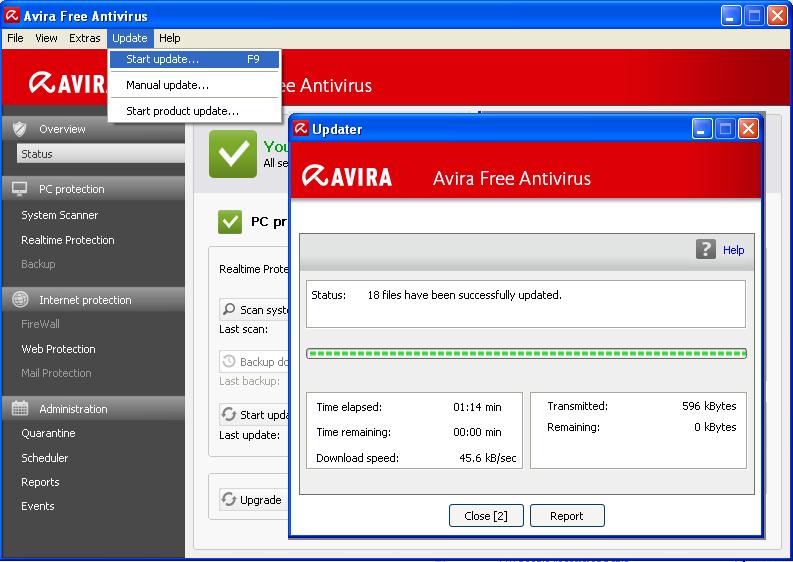Open the View menu

point(46,38)
